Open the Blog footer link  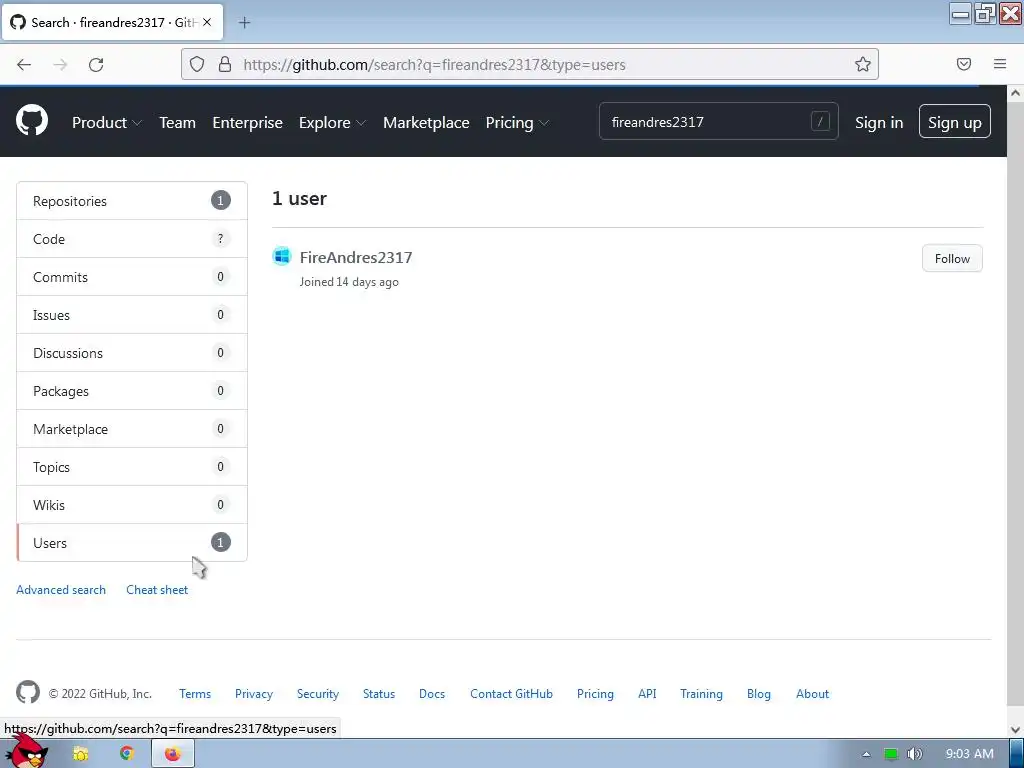pyautogui.click(x=758, y=694)
